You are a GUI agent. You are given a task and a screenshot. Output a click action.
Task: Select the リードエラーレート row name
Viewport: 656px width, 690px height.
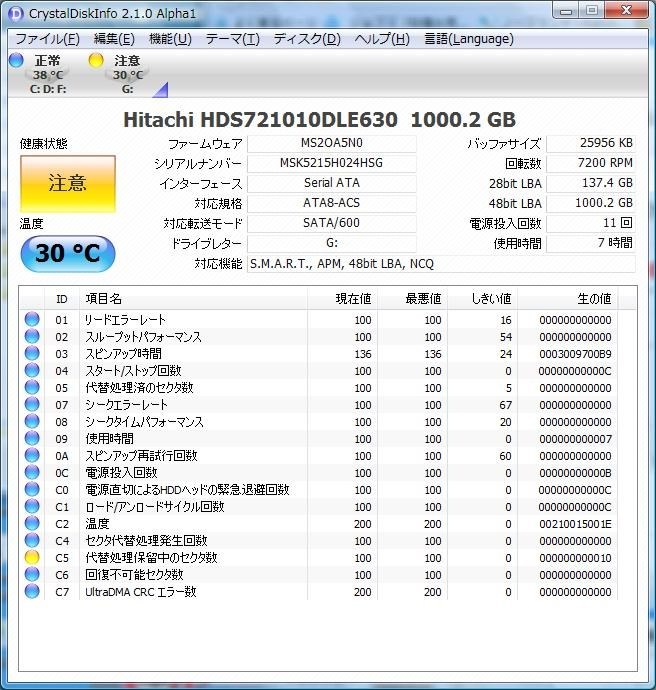125,320
